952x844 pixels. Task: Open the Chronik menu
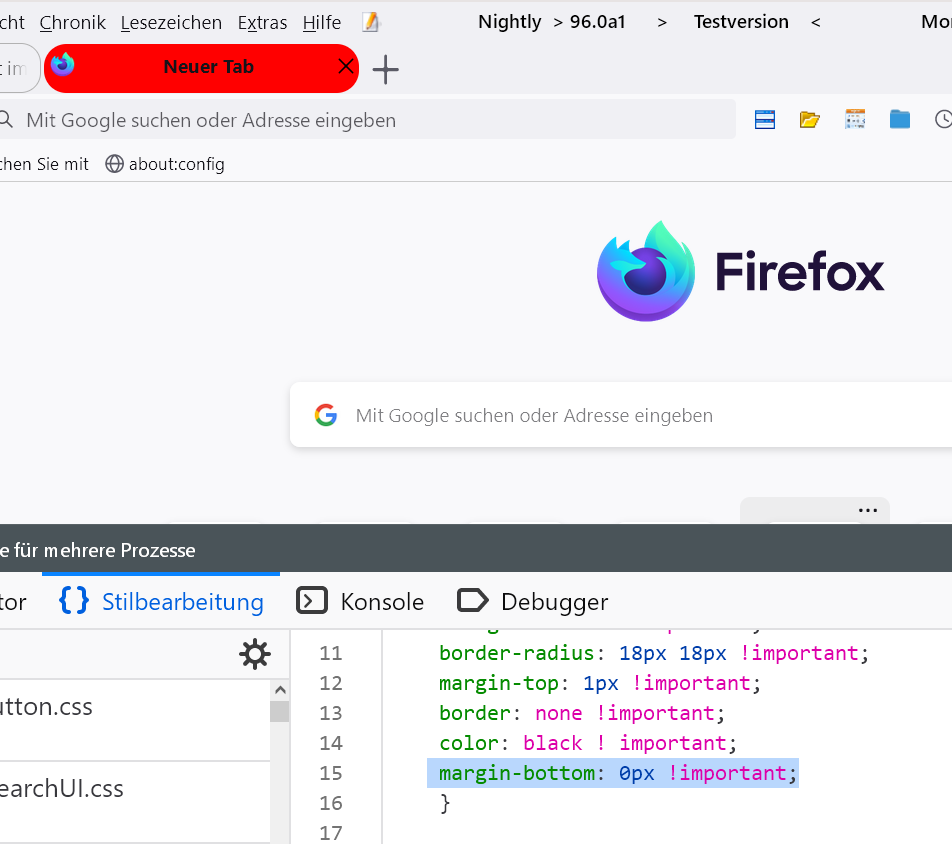73,22
